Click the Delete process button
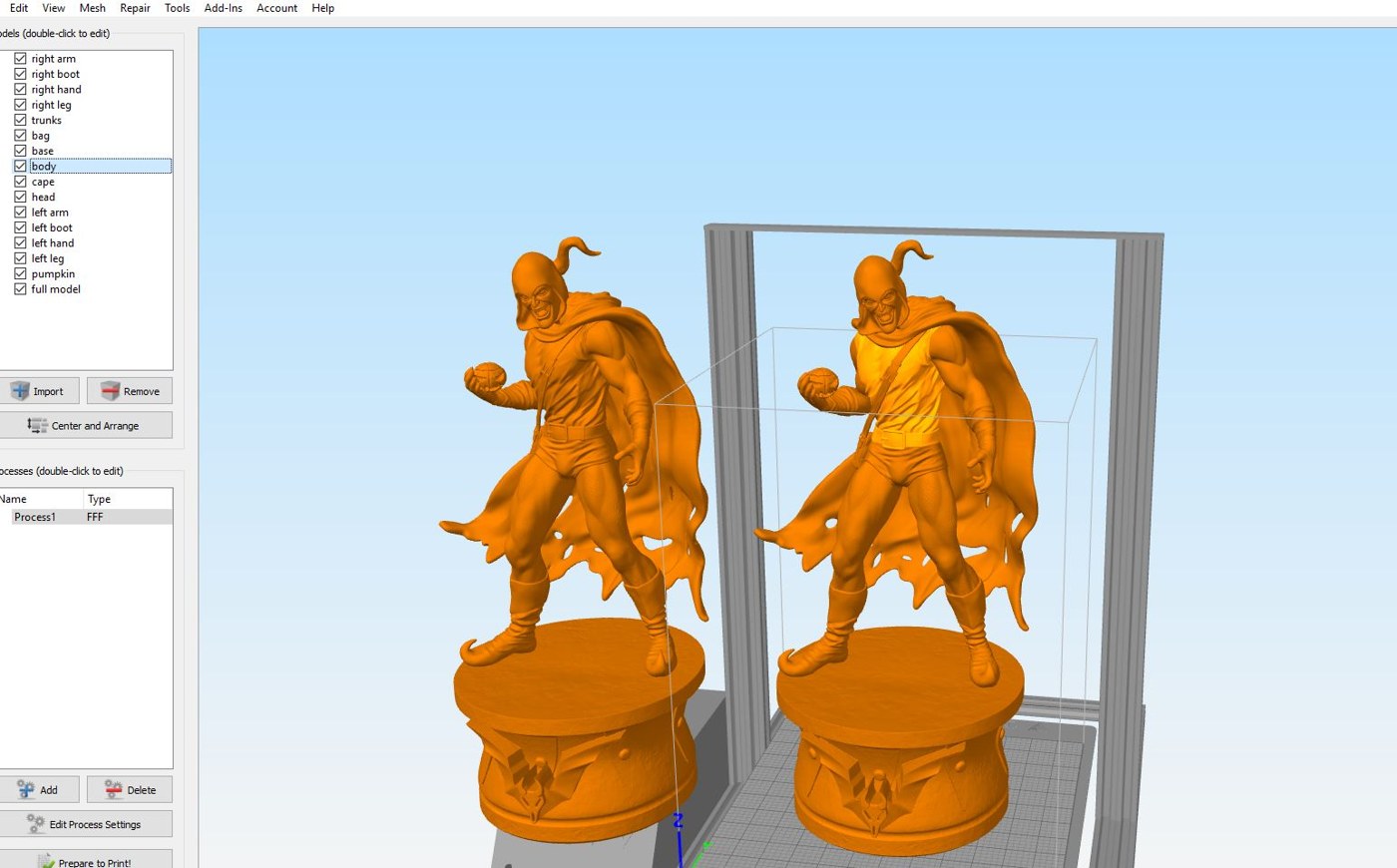Screen dimensions: 1397x868 pos(130,789)
